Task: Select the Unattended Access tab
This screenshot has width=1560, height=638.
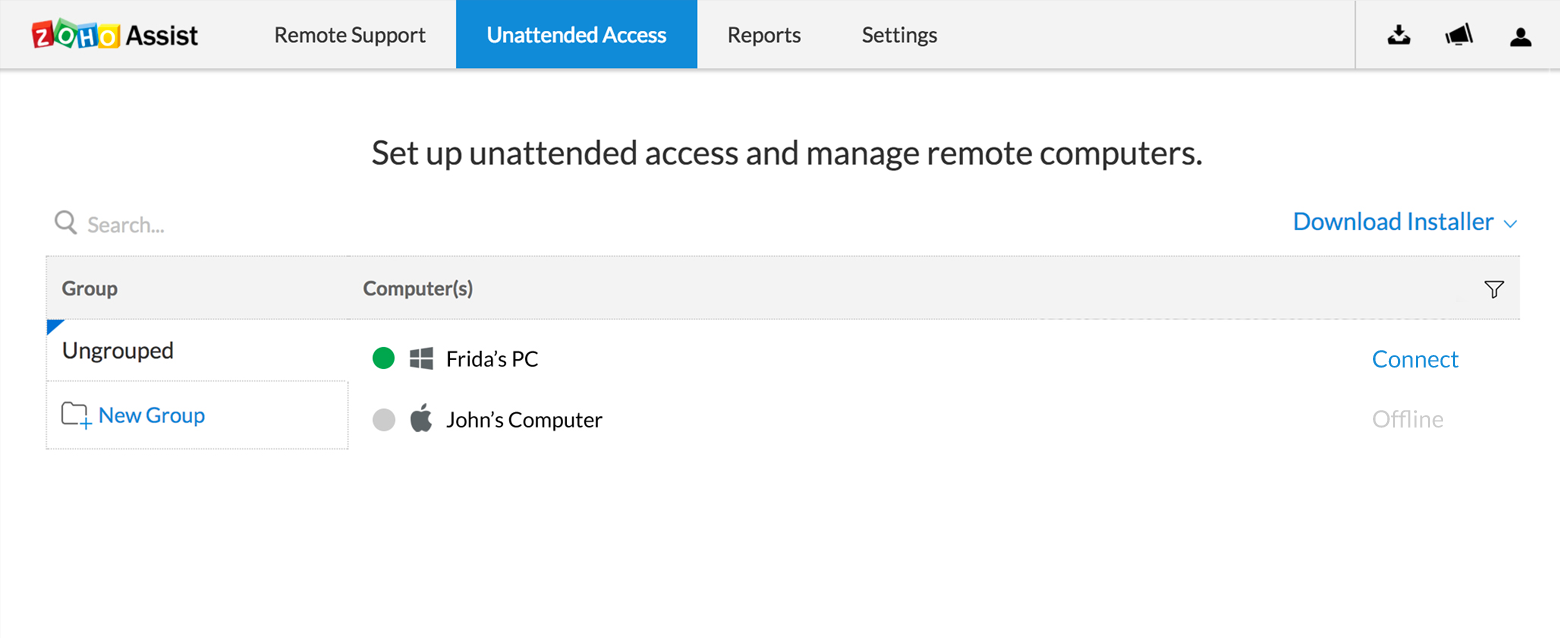Action: [x=576, y=35]
